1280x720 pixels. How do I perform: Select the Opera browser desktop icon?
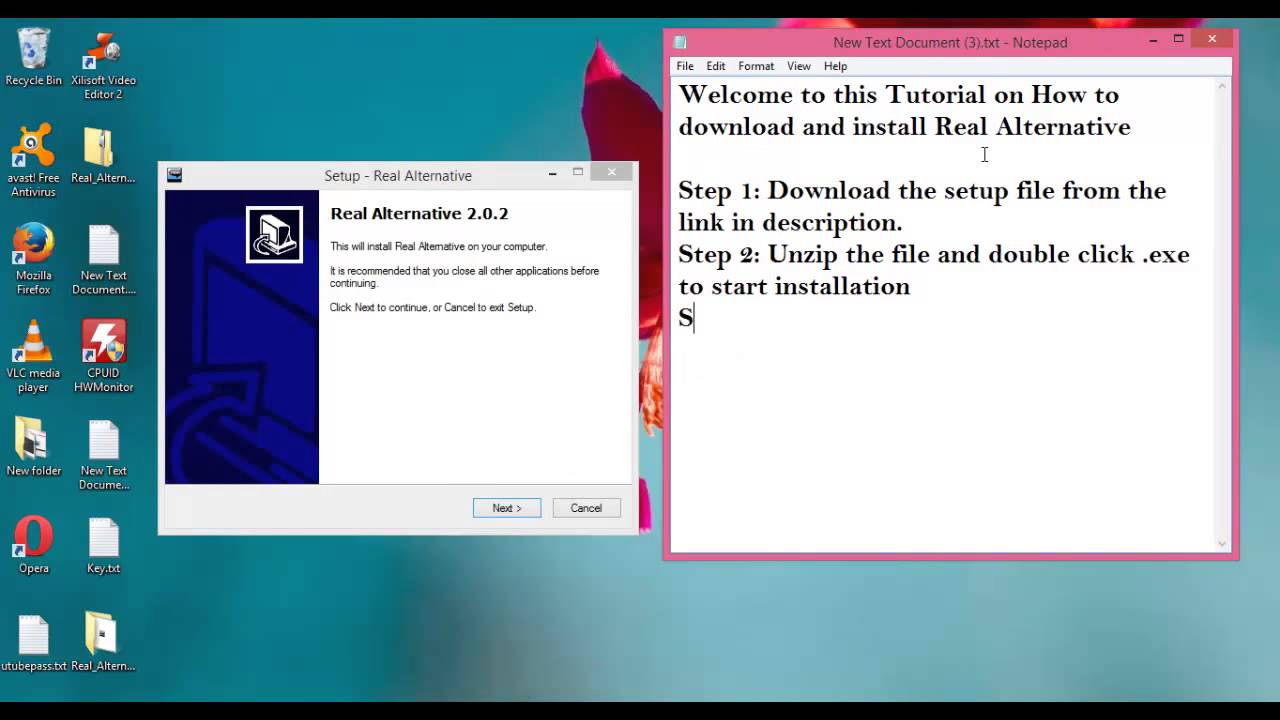pyautogui.click(x=33, y=544)
